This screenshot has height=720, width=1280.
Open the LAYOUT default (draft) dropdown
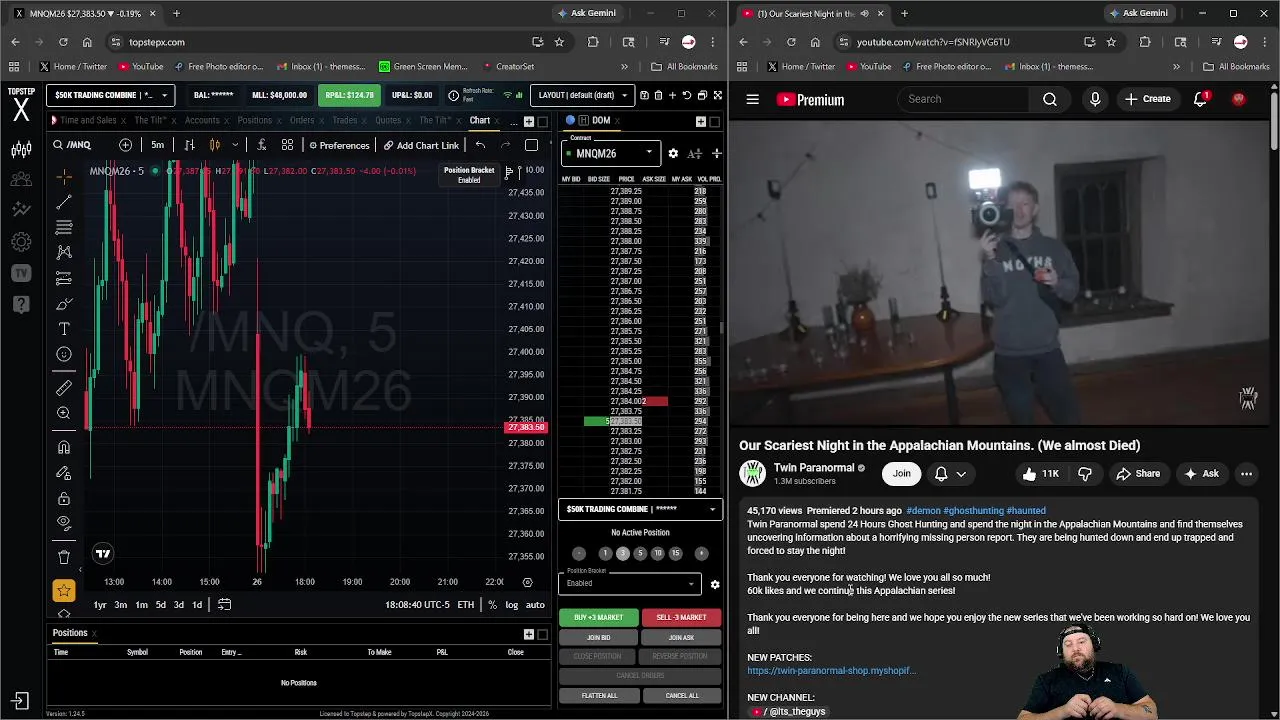coord(582,95)
